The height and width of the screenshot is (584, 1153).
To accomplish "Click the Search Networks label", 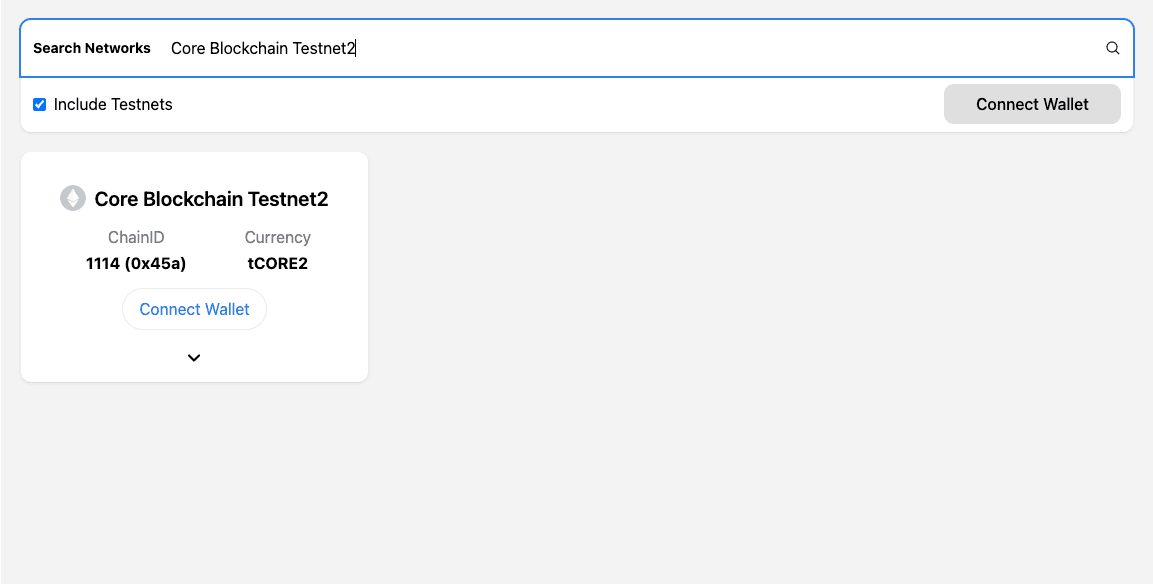I will pos(92,48).
